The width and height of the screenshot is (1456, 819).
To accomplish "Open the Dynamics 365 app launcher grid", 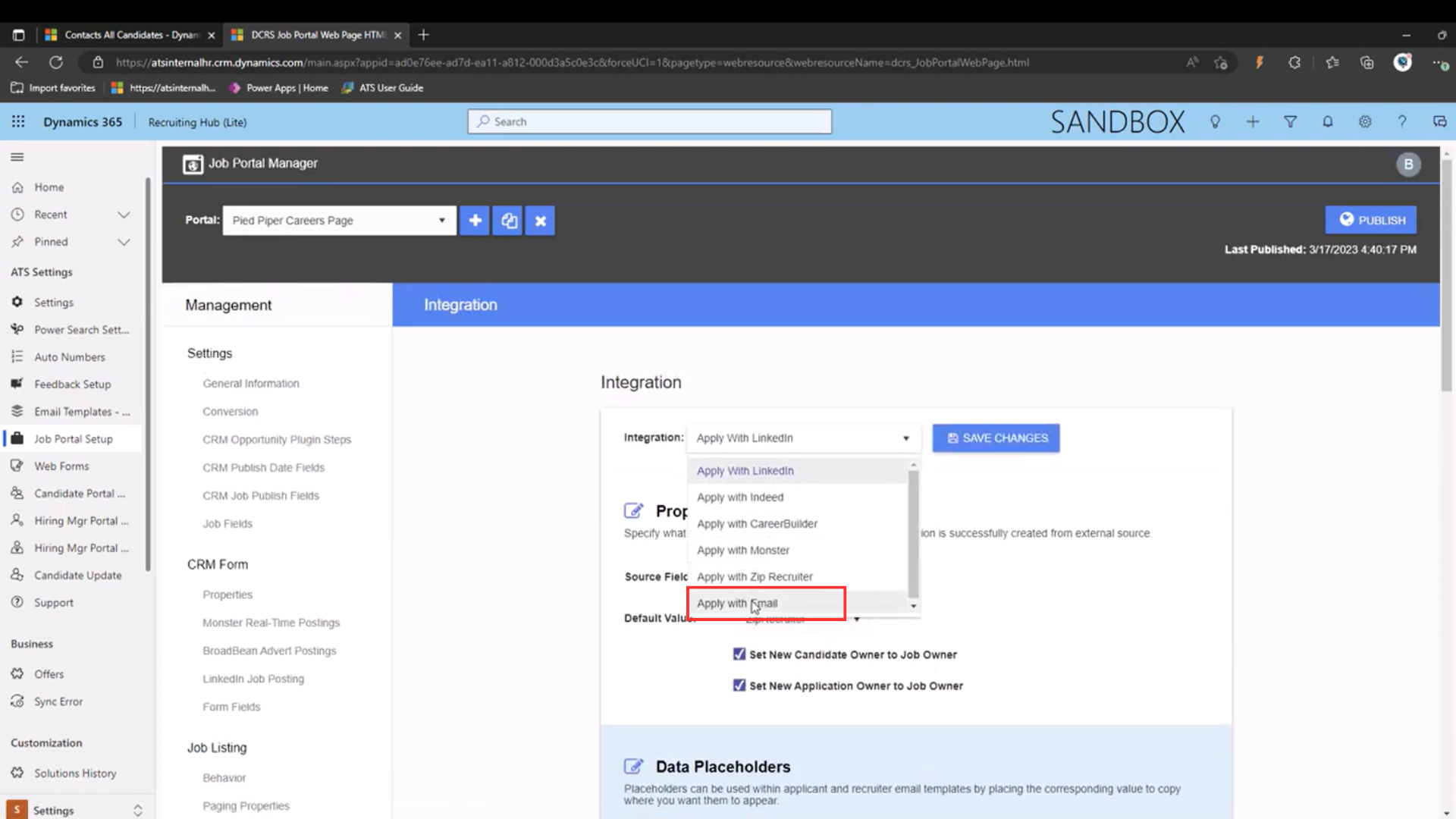I will [x=18, y=121].
